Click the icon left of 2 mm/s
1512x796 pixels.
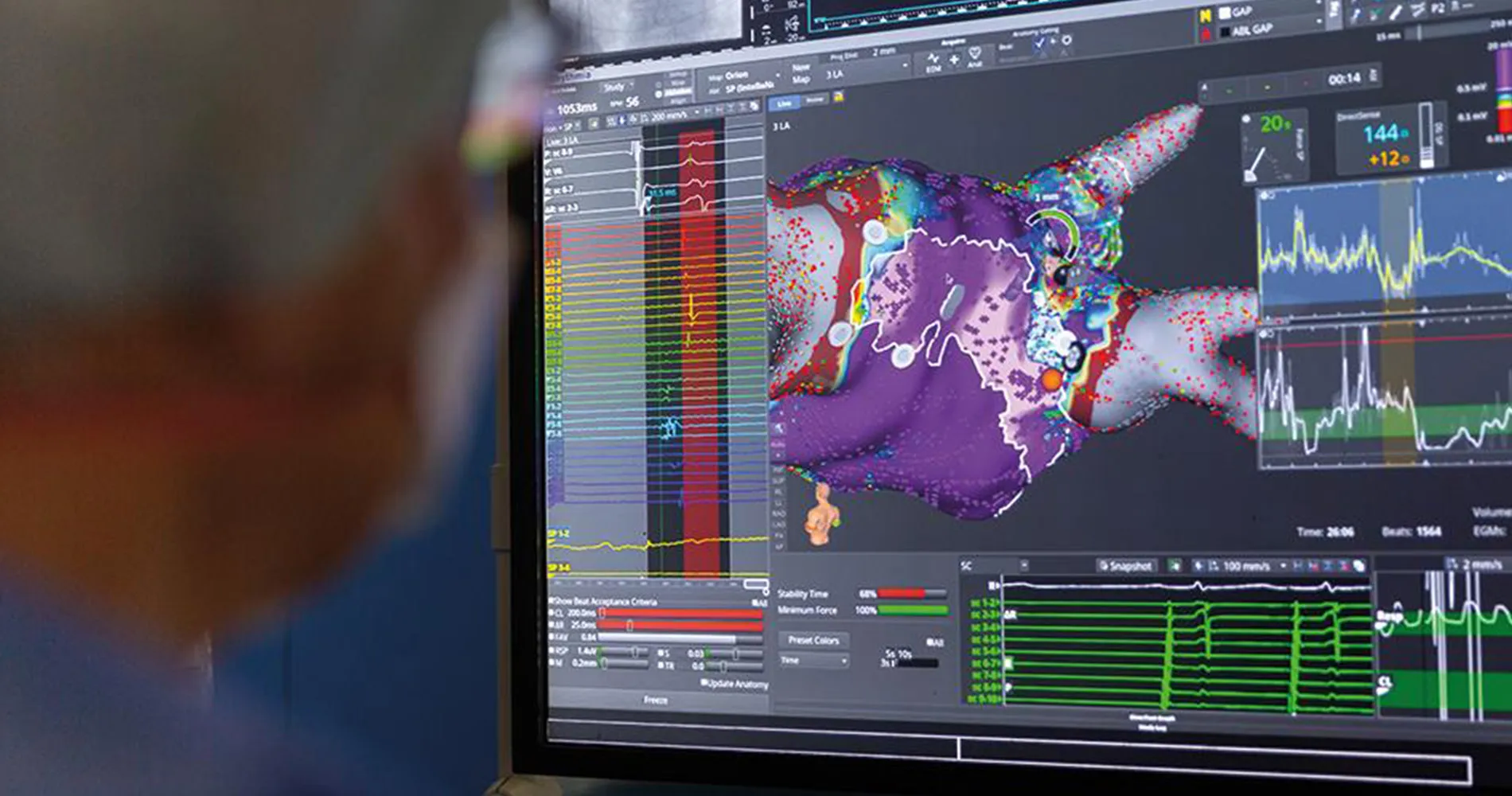1450,564
